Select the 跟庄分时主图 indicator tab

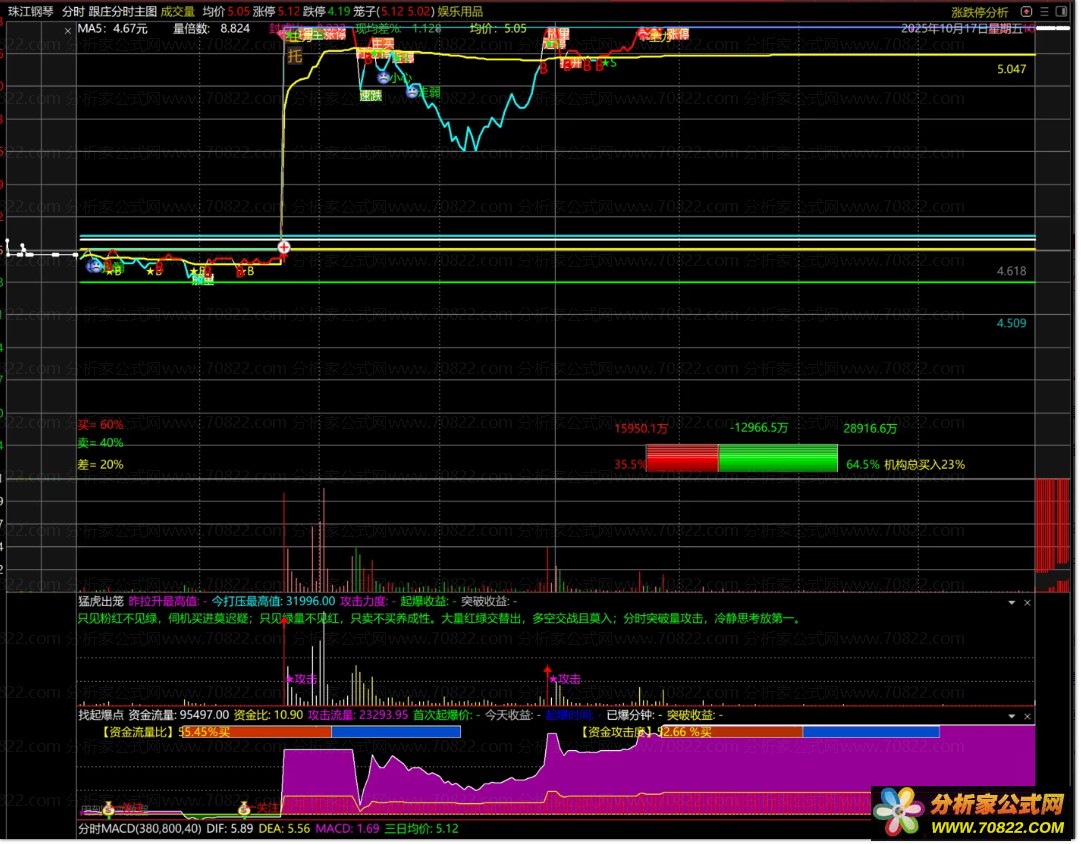click(x=123, y=12)
